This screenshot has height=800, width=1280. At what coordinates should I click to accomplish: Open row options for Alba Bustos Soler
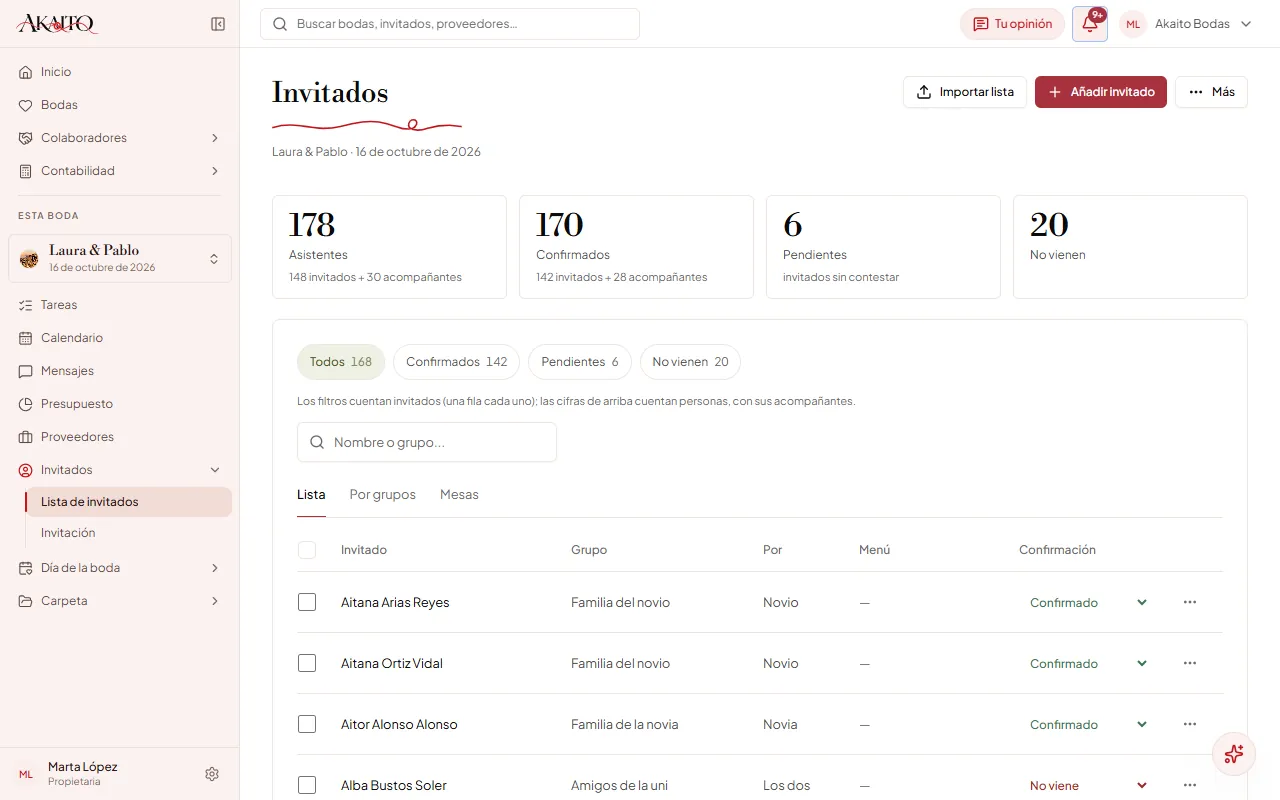point(1190,785)
